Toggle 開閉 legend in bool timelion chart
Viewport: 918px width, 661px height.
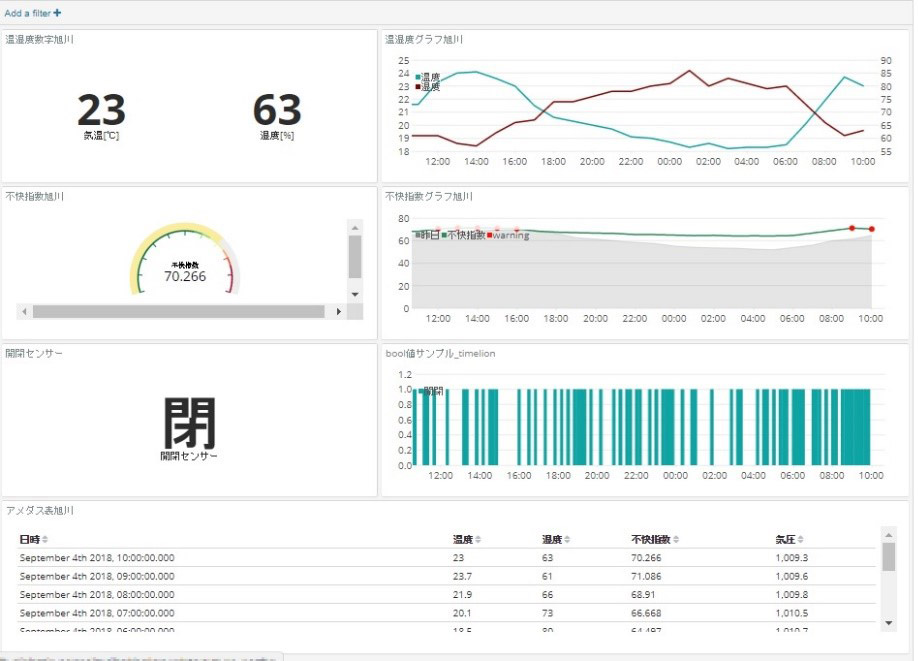coord(431,391)
